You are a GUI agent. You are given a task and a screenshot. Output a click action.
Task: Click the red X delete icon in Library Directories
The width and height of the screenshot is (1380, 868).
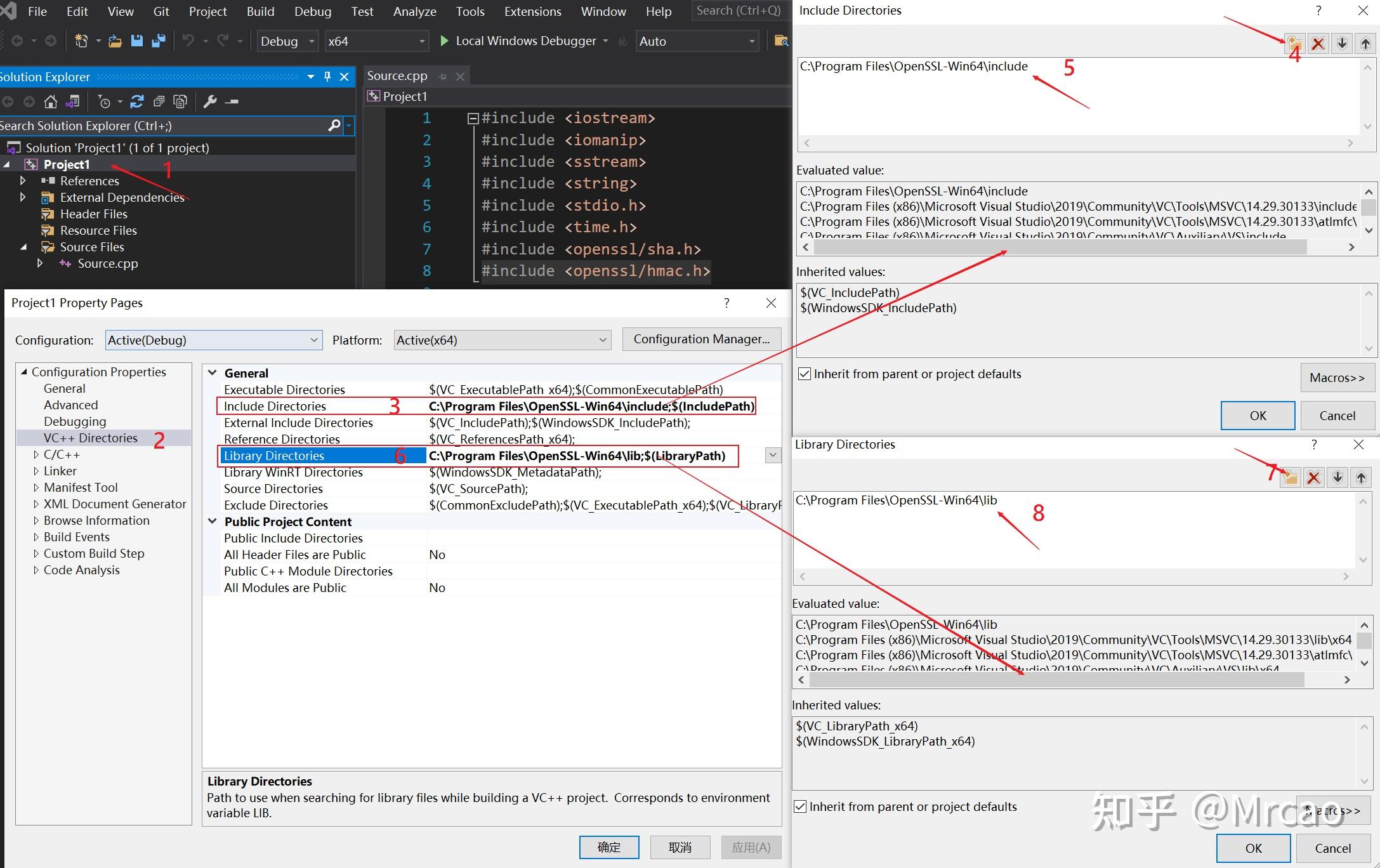pos(1314,477)
